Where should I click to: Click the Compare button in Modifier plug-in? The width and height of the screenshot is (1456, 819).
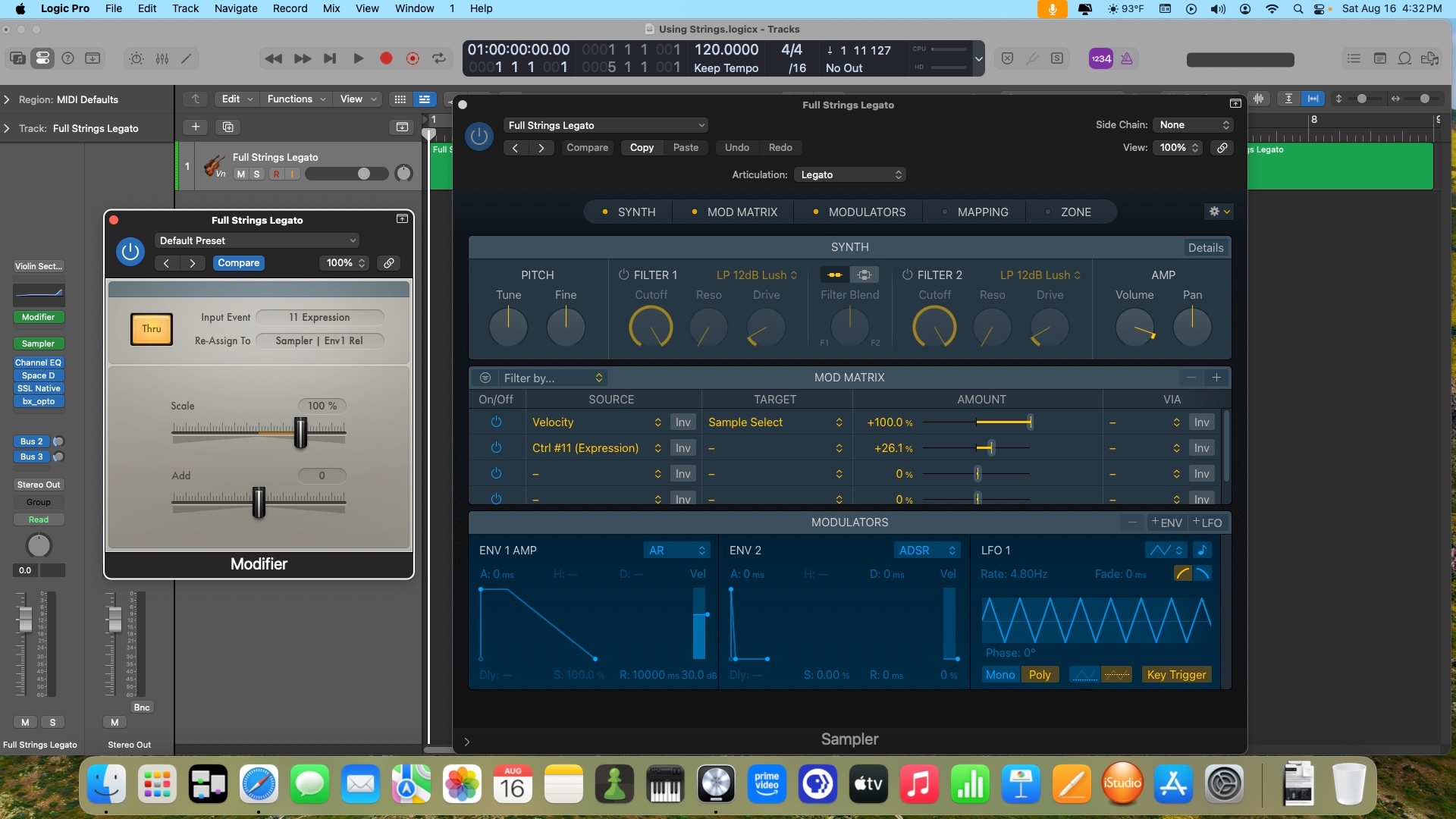pyautogui.click(x=238, y=263)
